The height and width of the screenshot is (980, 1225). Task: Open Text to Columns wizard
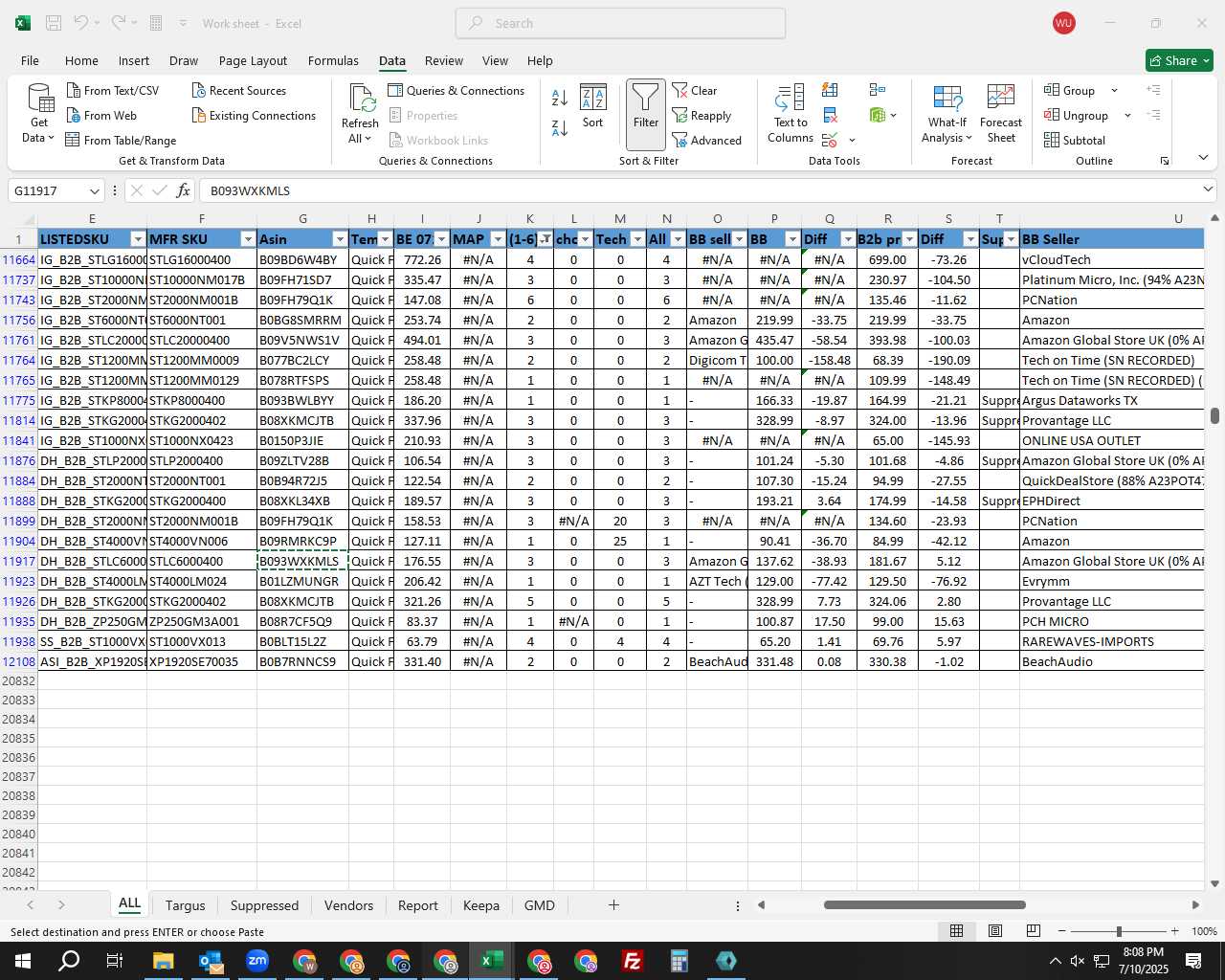click(x=791, y=114)
